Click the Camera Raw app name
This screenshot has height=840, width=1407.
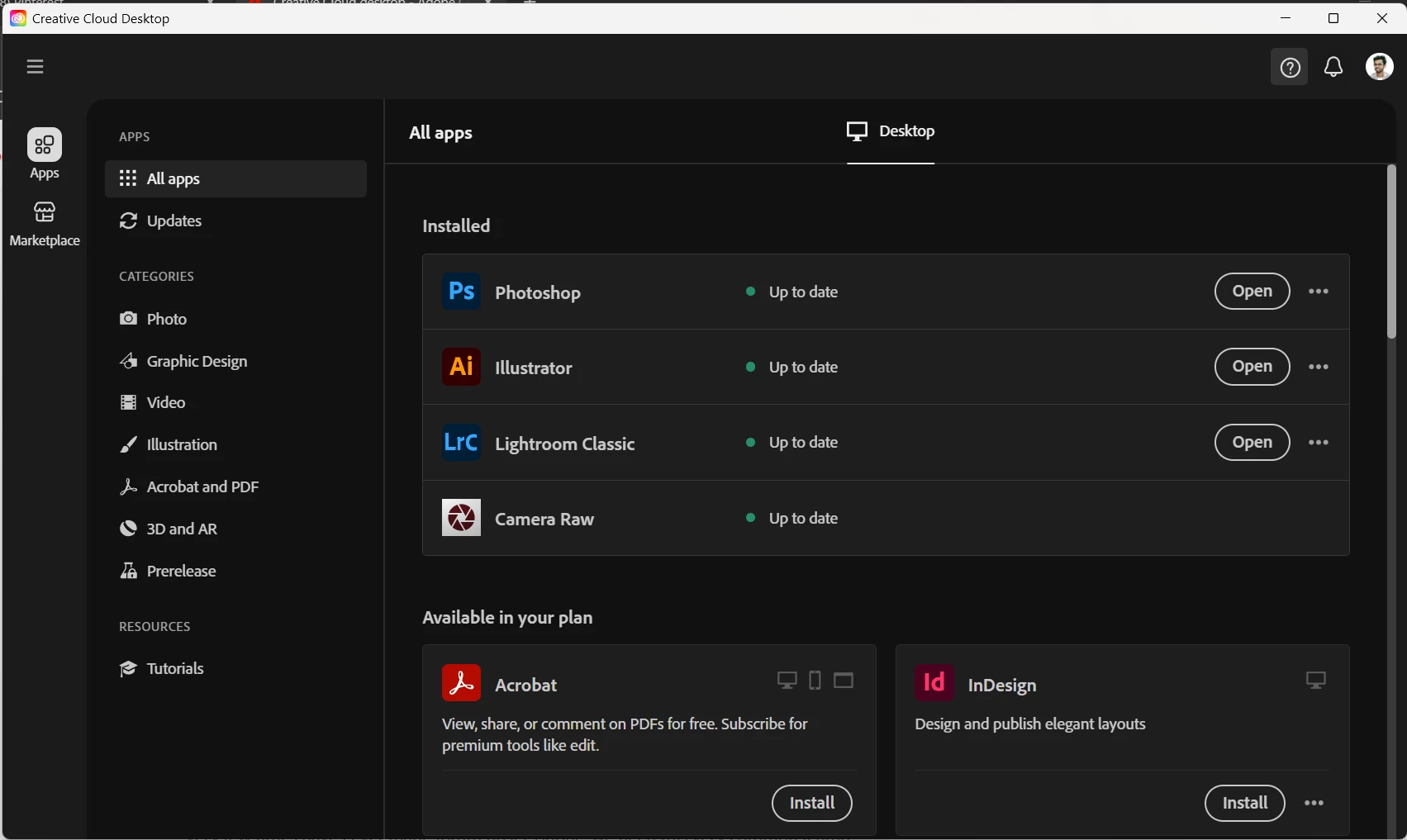[544, 520]
